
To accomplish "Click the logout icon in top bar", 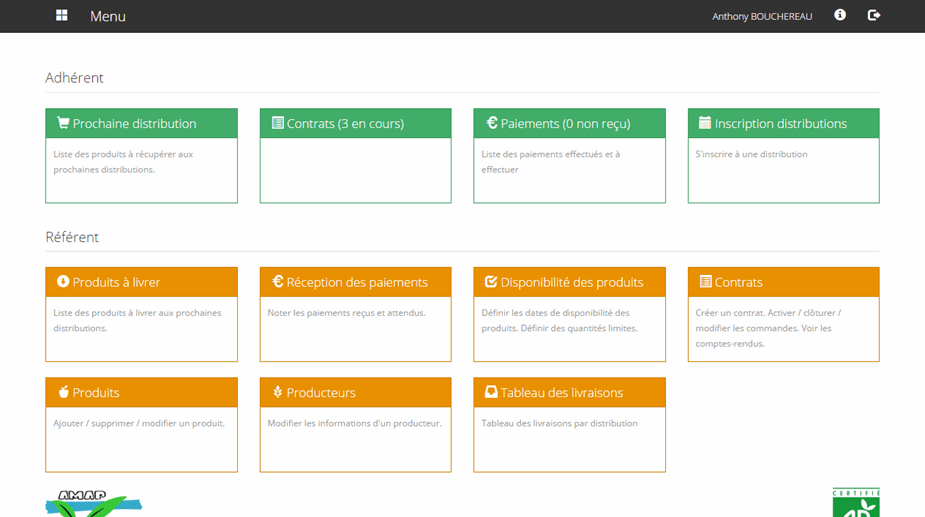I will point(874,15).
